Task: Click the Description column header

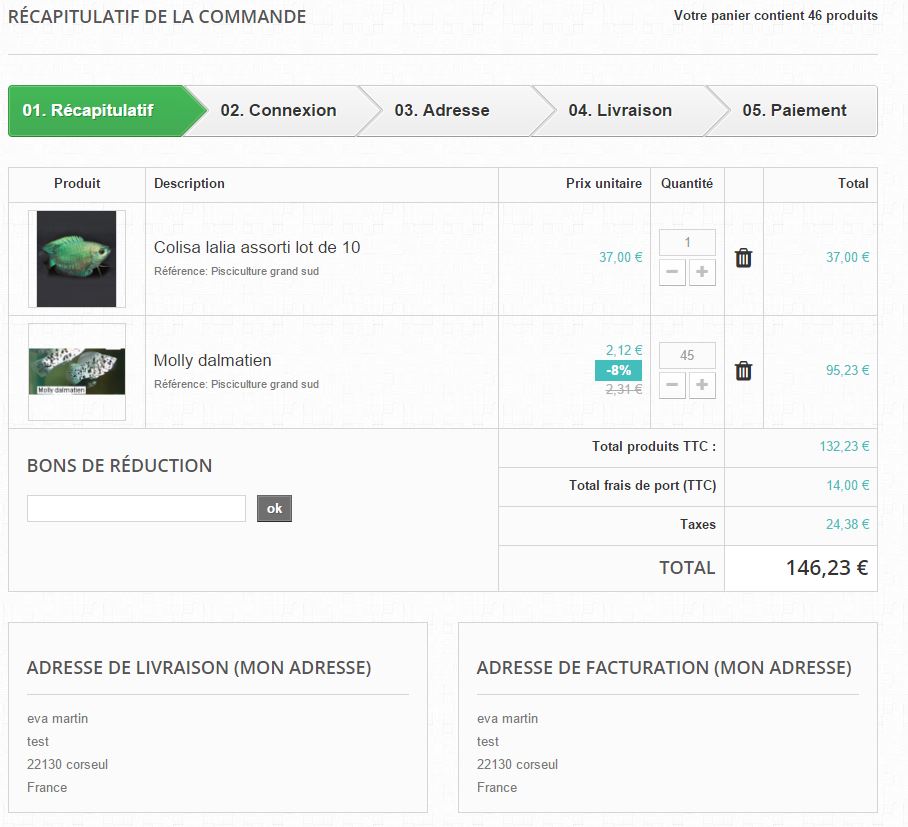Action: (189, 184)
